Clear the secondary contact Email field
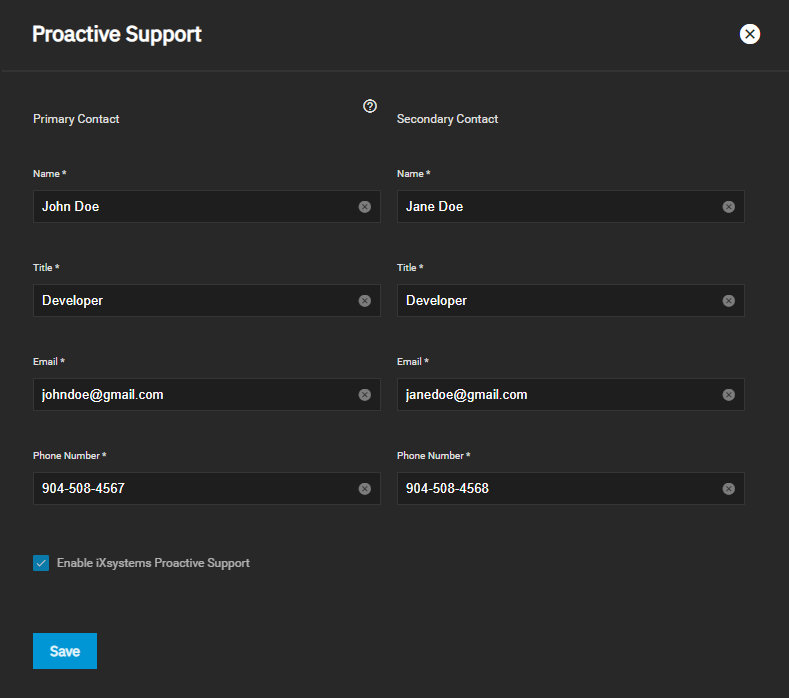This screenshot has width=789, height=698. tap(729, 395)
